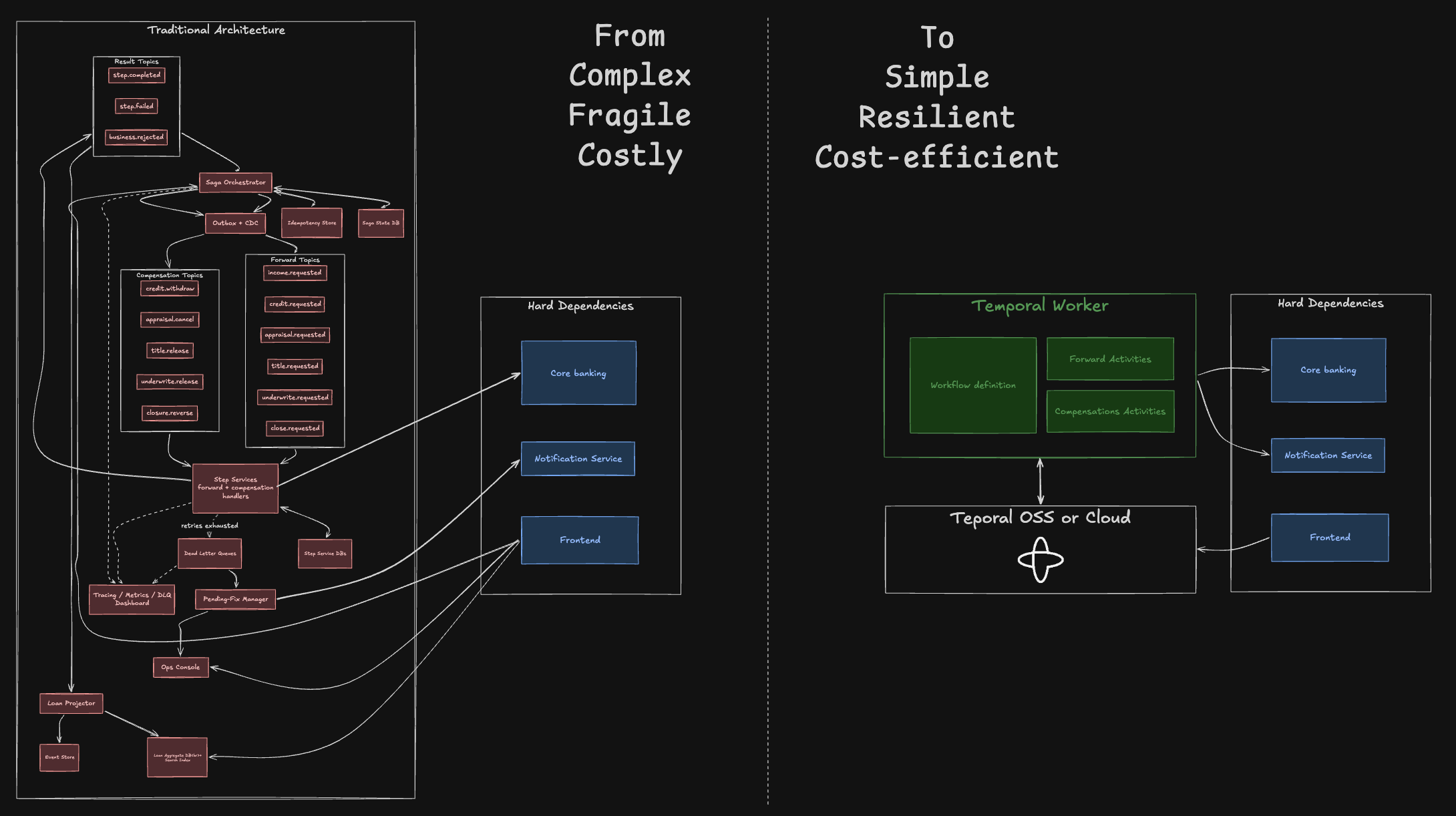Select the Saga Orchestrator node
The height and width of the screenshot is (816, 1456).
click(235, 182)
